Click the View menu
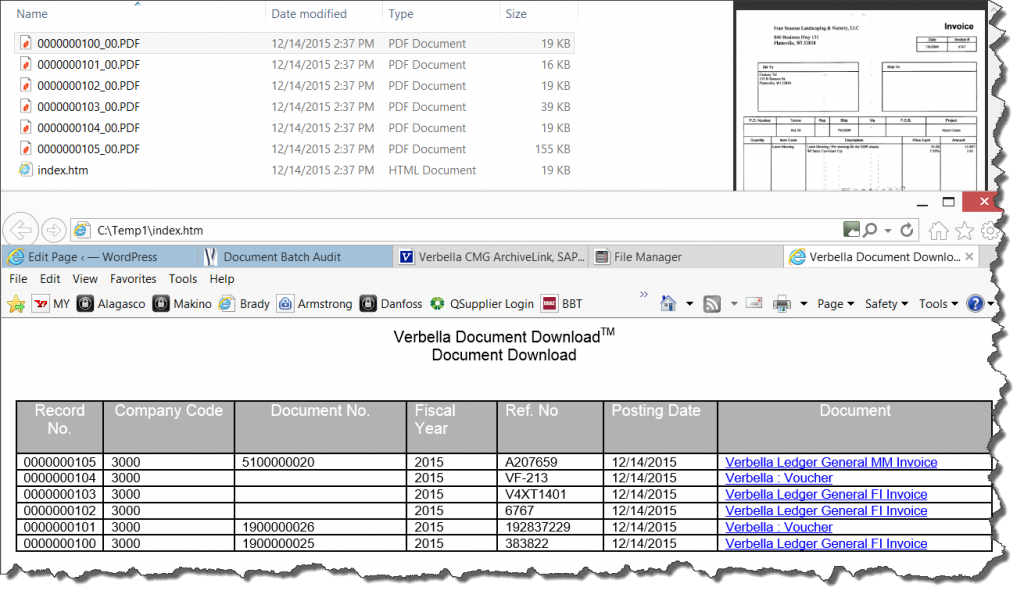Image resolution: width=1024 pixels, height=598 pixels. click(84, 279)
